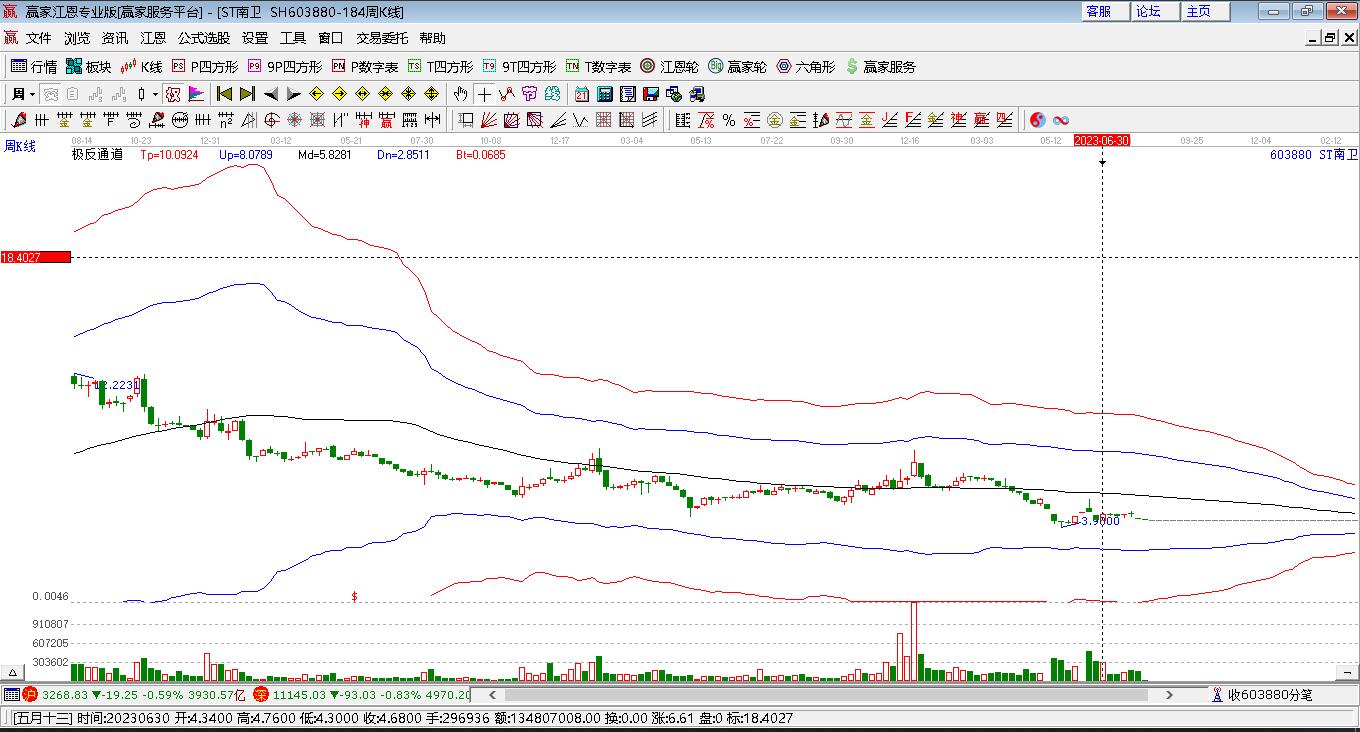
Task: Toggle the 权 price adjustment button
Action: click(173, 94)
